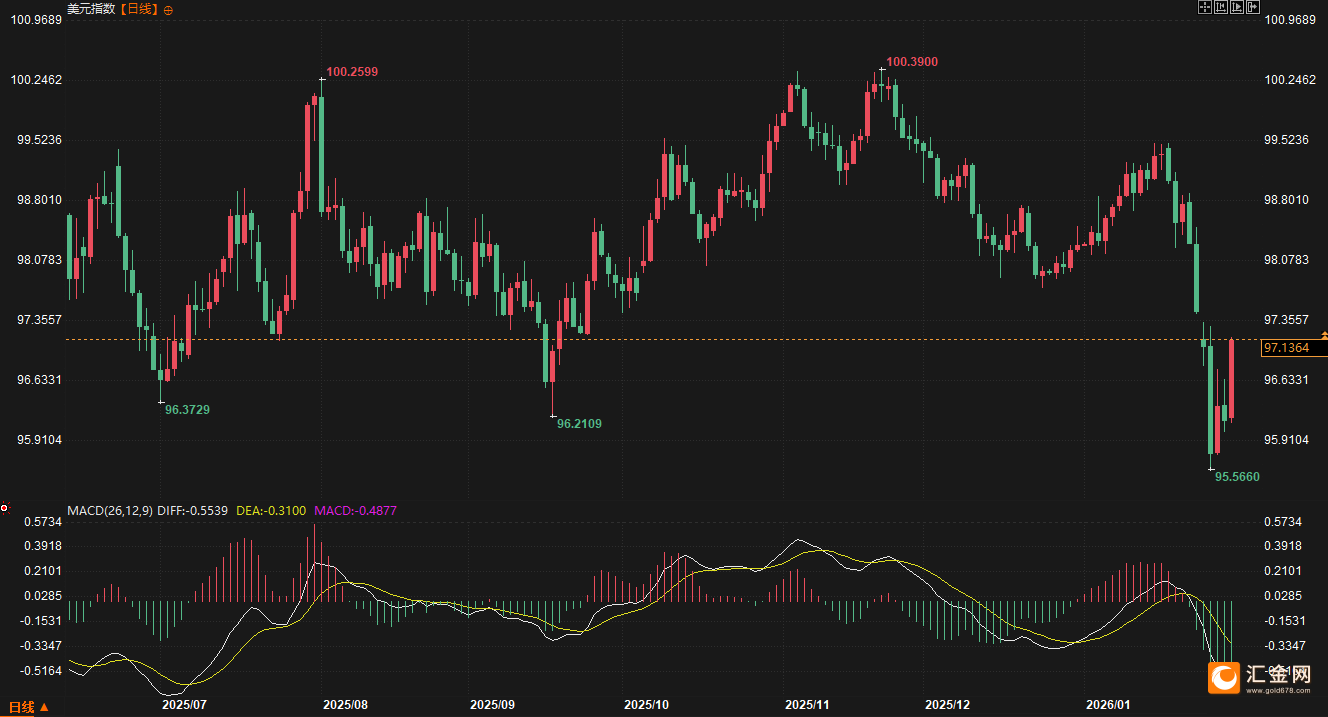Click the left MACD axis value 0.5734
The image size is (1328, 717).
43,522
